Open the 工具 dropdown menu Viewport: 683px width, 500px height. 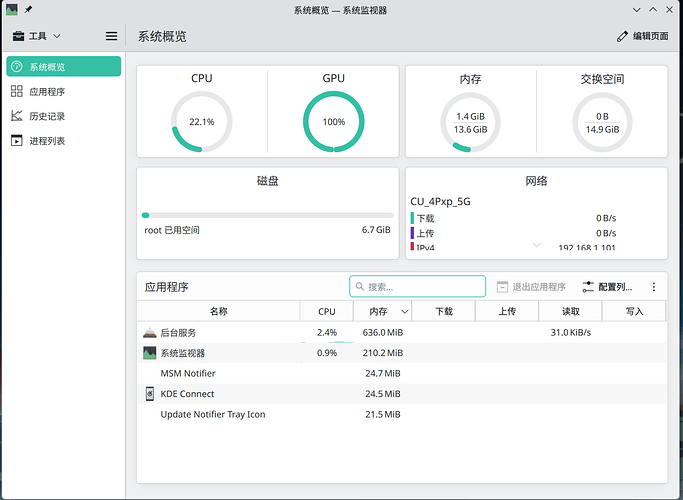click(36, 36)
